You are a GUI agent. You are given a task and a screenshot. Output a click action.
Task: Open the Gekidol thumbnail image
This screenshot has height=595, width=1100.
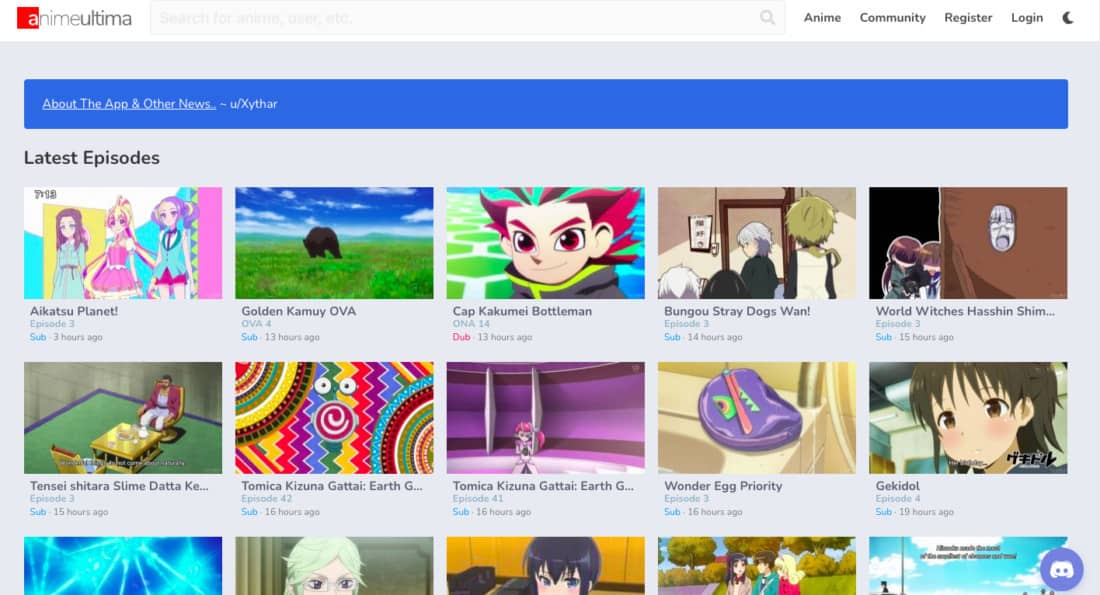tap(968, 417)
